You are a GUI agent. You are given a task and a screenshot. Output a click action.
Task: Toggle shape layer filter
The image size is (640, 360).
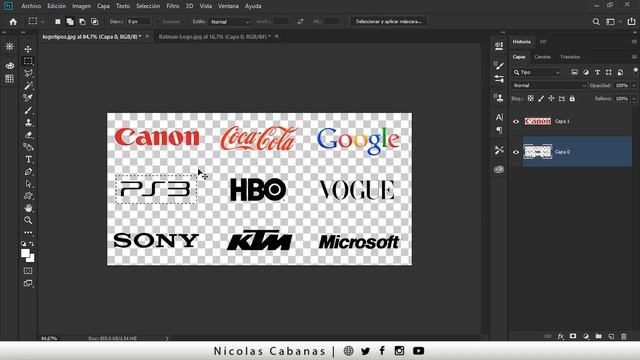pyautogui.click(x=609, y=72)
